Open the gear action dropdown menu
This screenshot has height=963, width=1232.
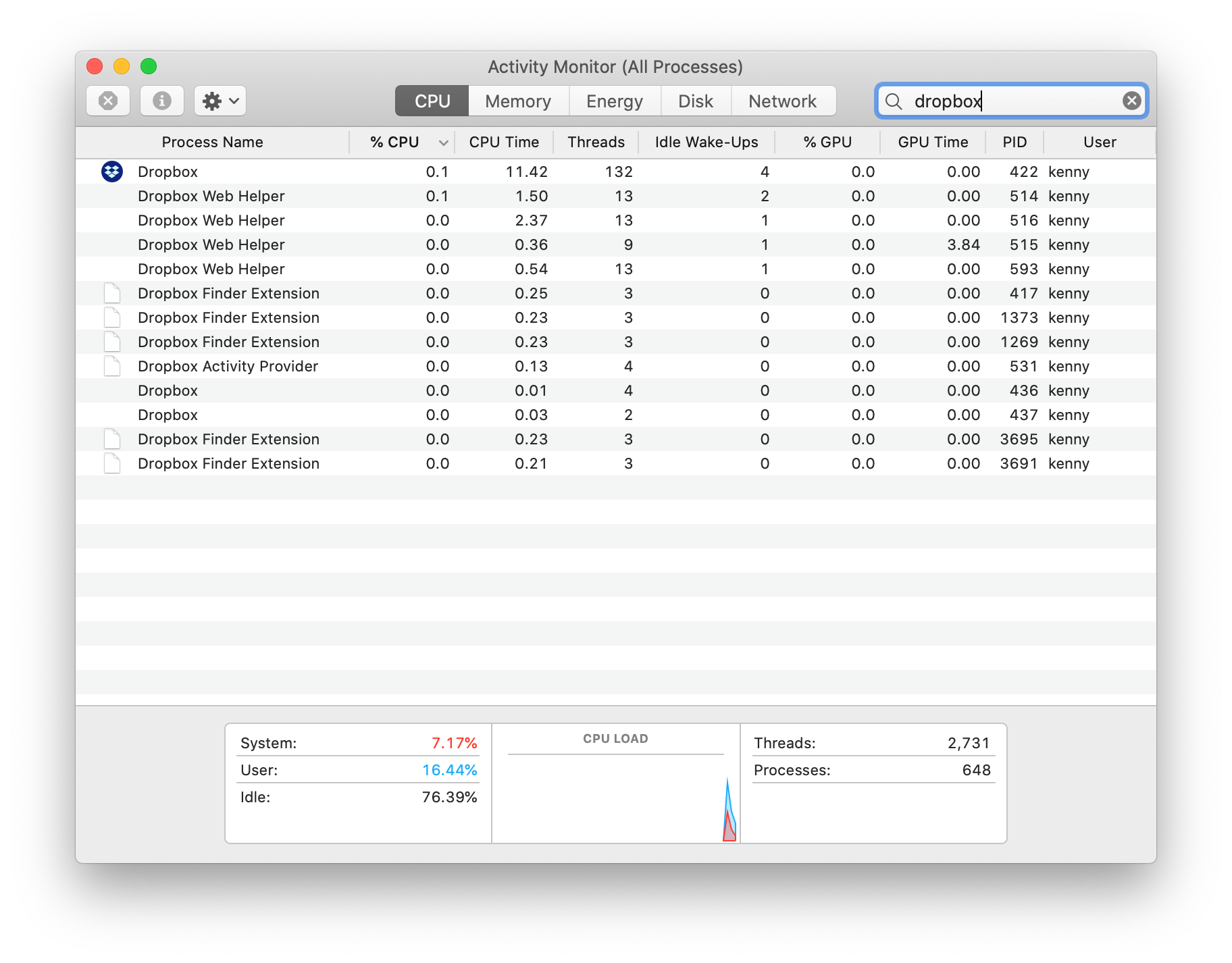coord(220,101)
